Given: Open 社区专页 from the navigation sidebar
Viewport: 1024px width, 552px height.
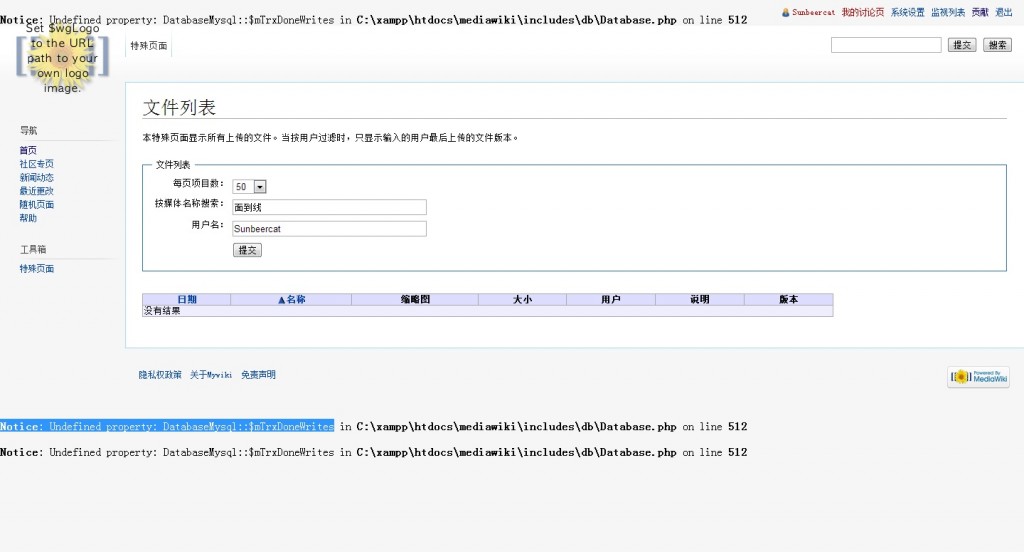Looking at the screenshot, I should 37,164.
